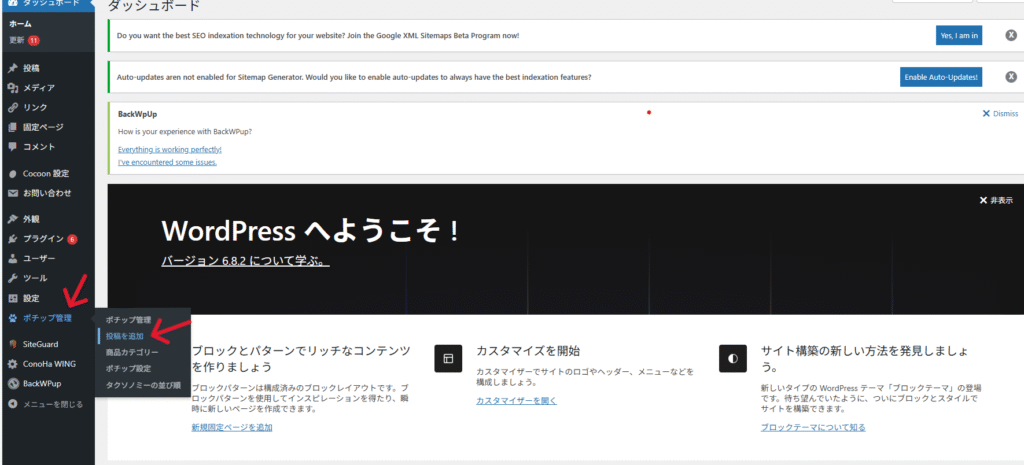Click the dashboard icon beside ダッシュボード

[x=12, y=3]
